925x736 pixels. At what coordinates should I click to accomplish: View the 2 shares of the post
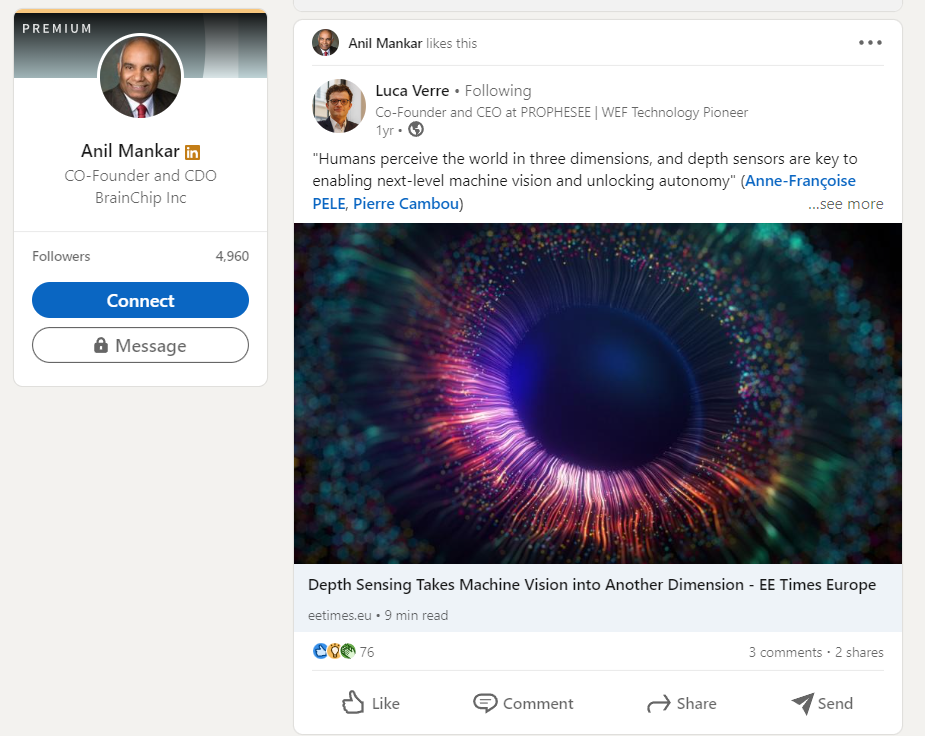tap(859, 652)
